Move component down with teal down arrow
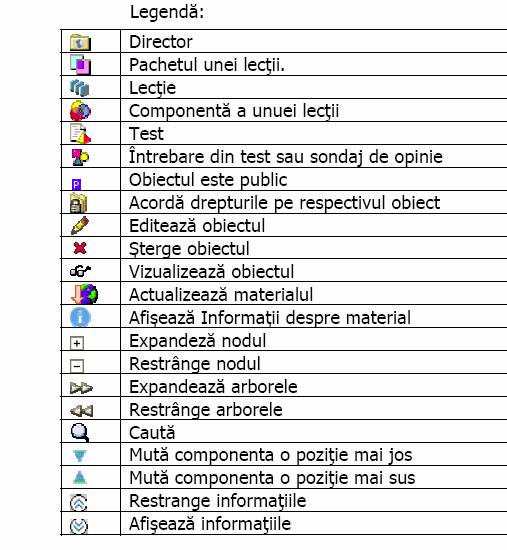This screenshot has height=550, width=507. pos(80,456)
